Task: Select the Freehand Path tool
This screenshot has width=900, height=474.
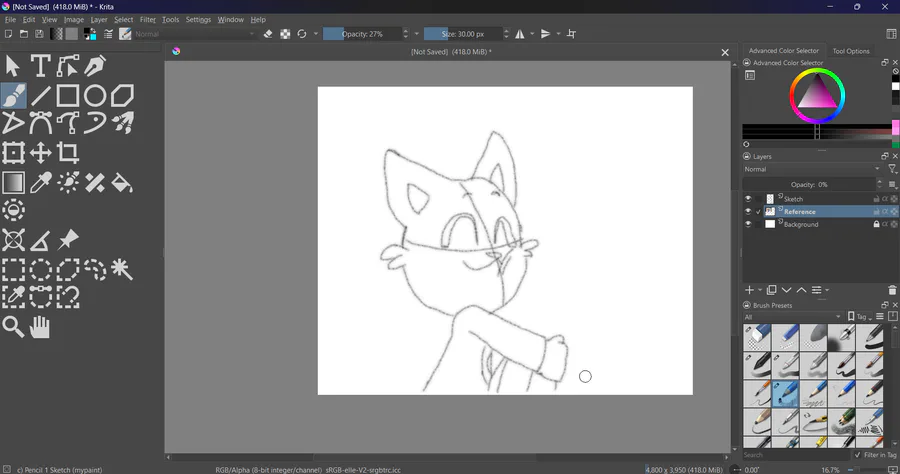Action: click(68, 123)
